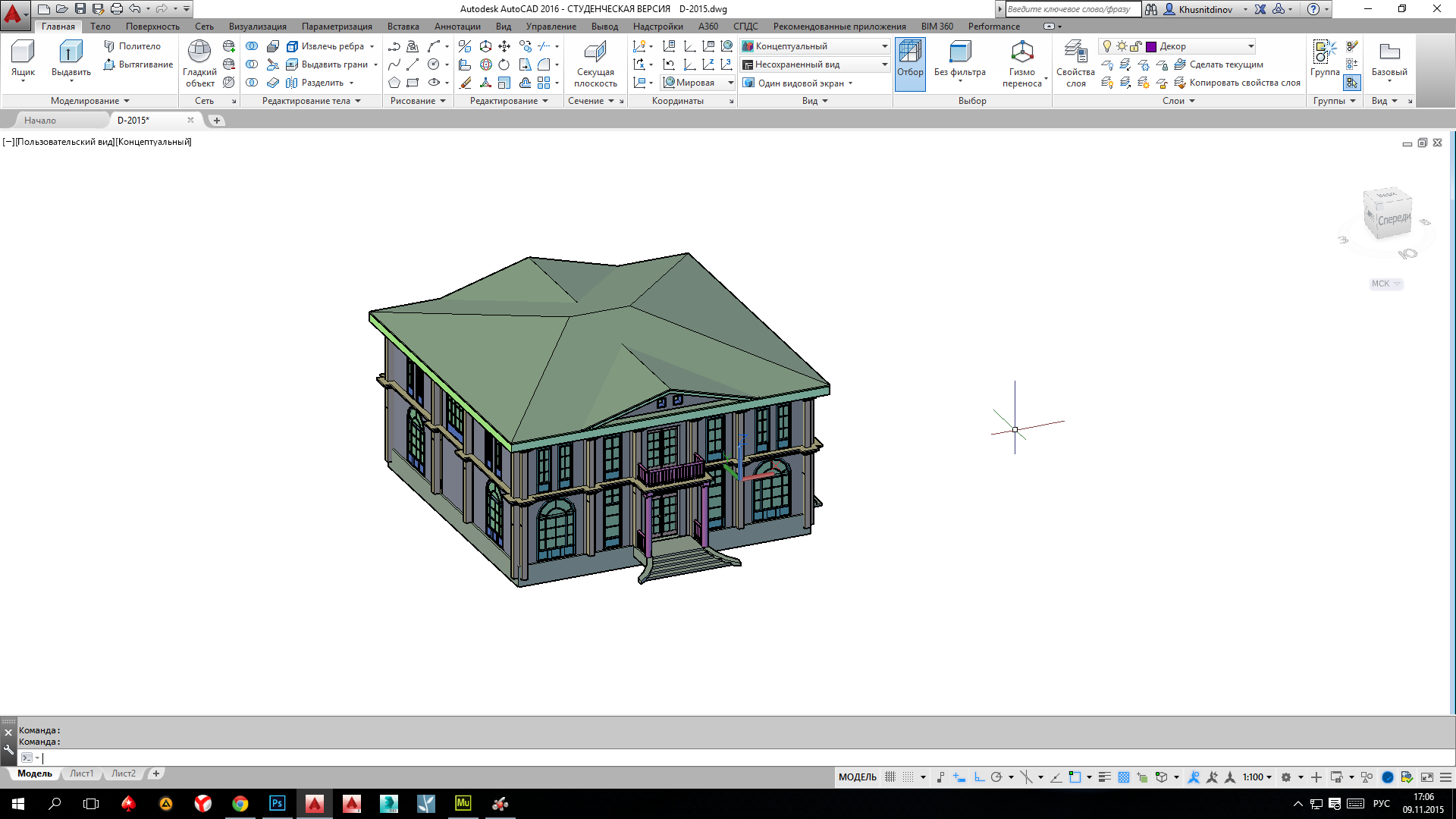Click the Khusnitdinov account button
This screenshot has height=819, width=1456.
pos(1205,9)
